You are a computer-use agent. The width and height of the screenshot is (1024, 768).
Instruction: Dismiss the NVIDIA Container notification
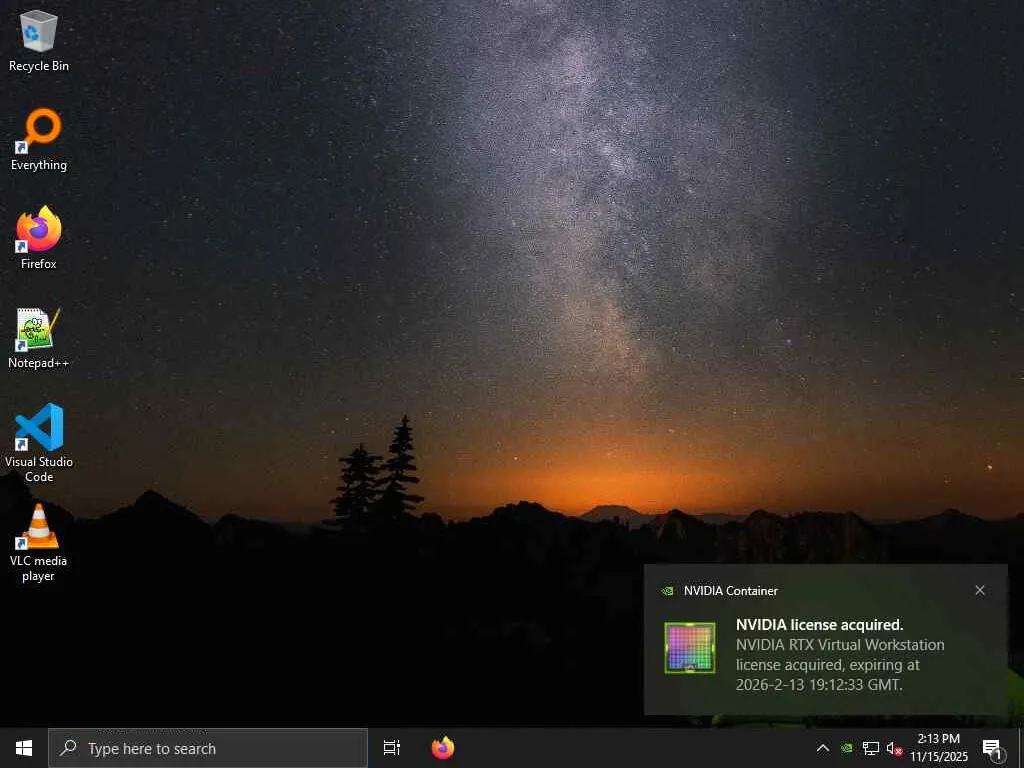[980, 590]
